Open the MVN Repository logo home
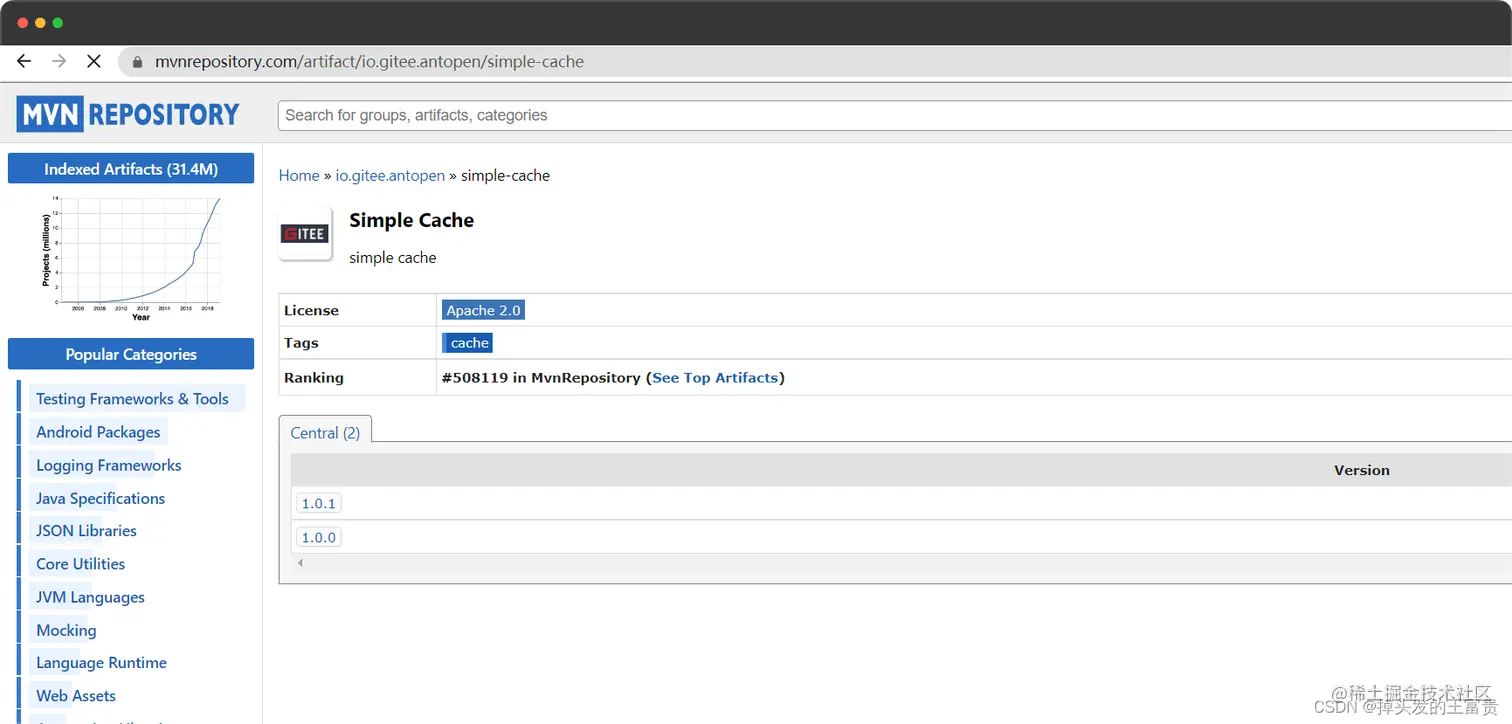Viewport: 1512px width, 724px height. click(128, 114)
